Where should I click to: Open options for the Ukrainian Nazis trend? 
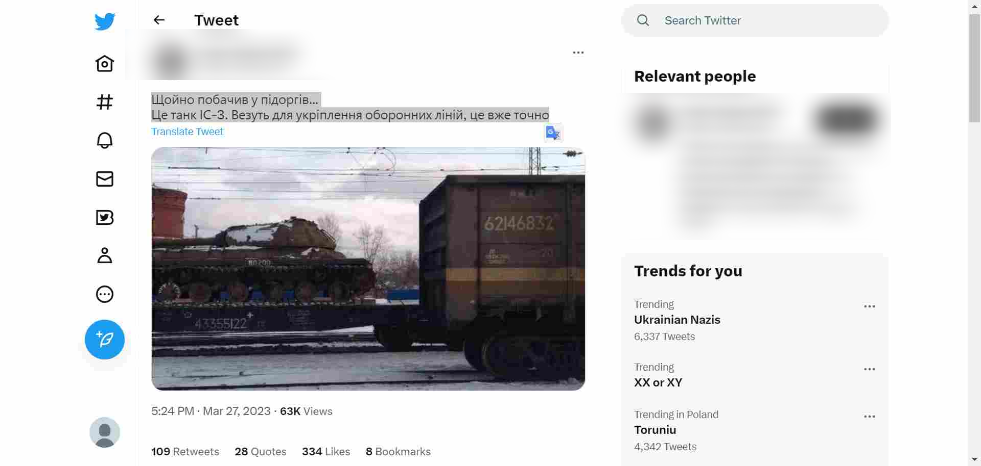869,306
